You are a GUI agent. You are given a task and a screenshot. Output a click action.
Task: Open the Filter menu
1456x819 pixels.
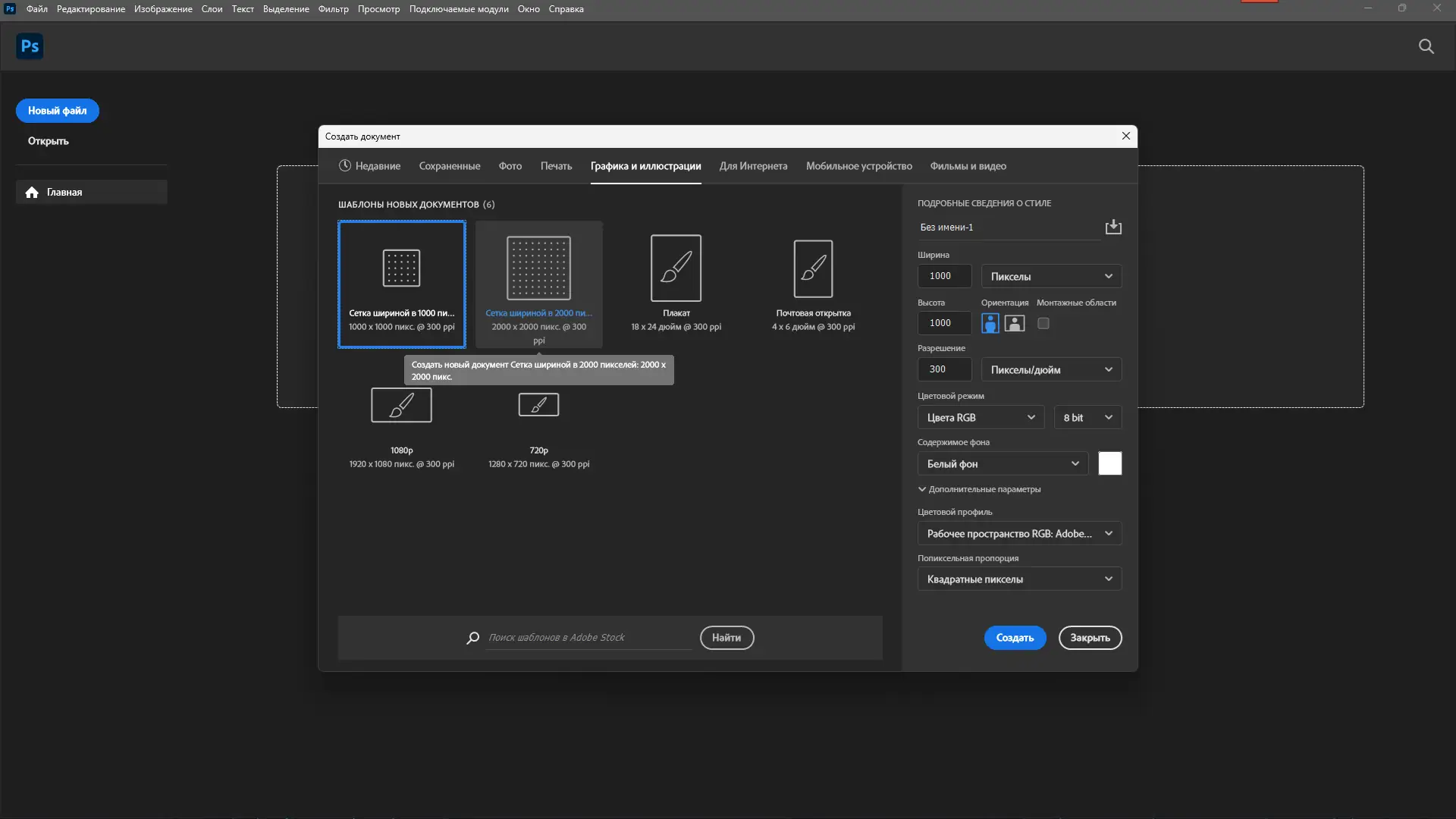[333, 9]
